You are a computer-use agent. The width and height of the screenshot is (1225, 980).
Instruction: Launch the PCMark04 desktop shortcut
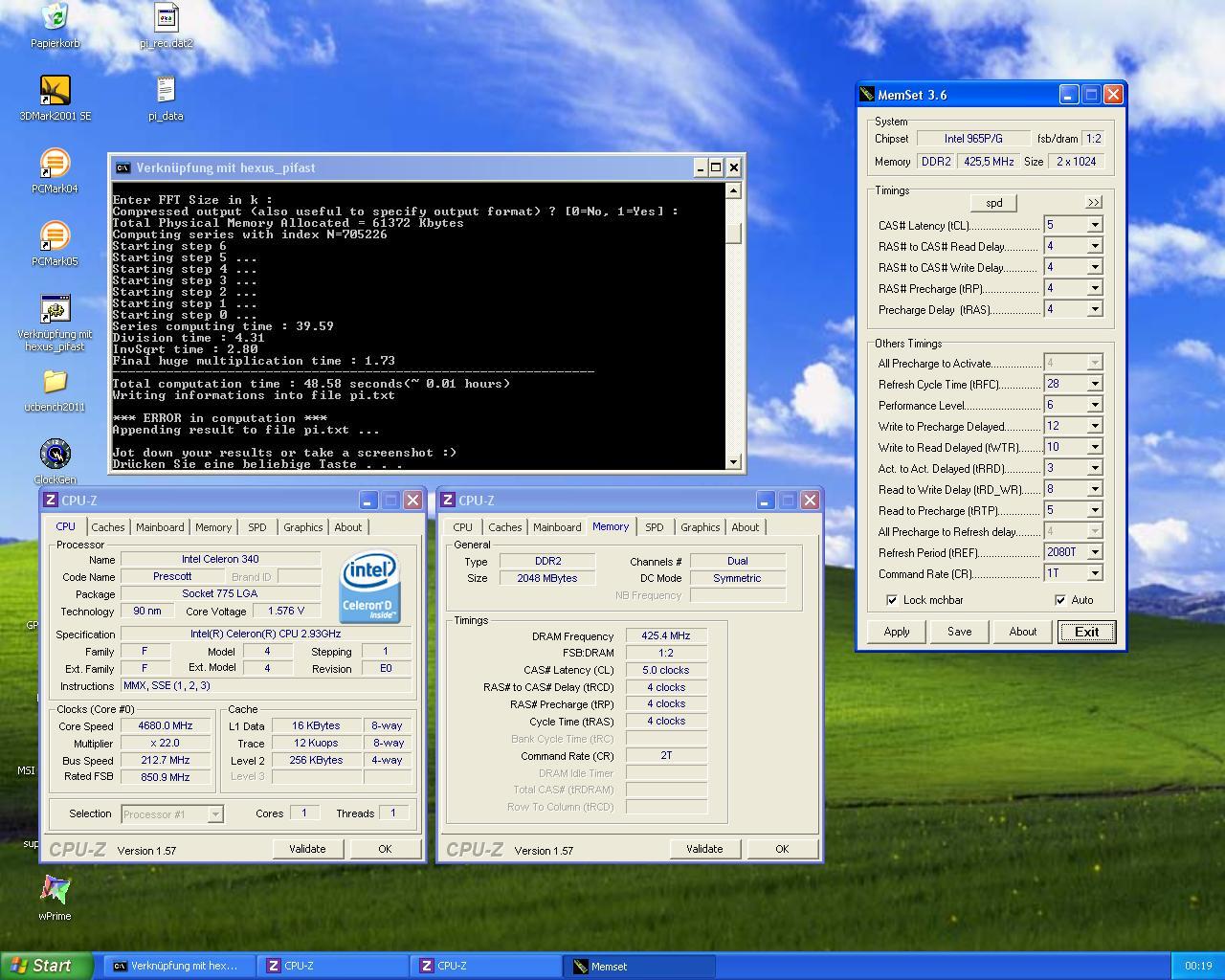click(55, 163)
